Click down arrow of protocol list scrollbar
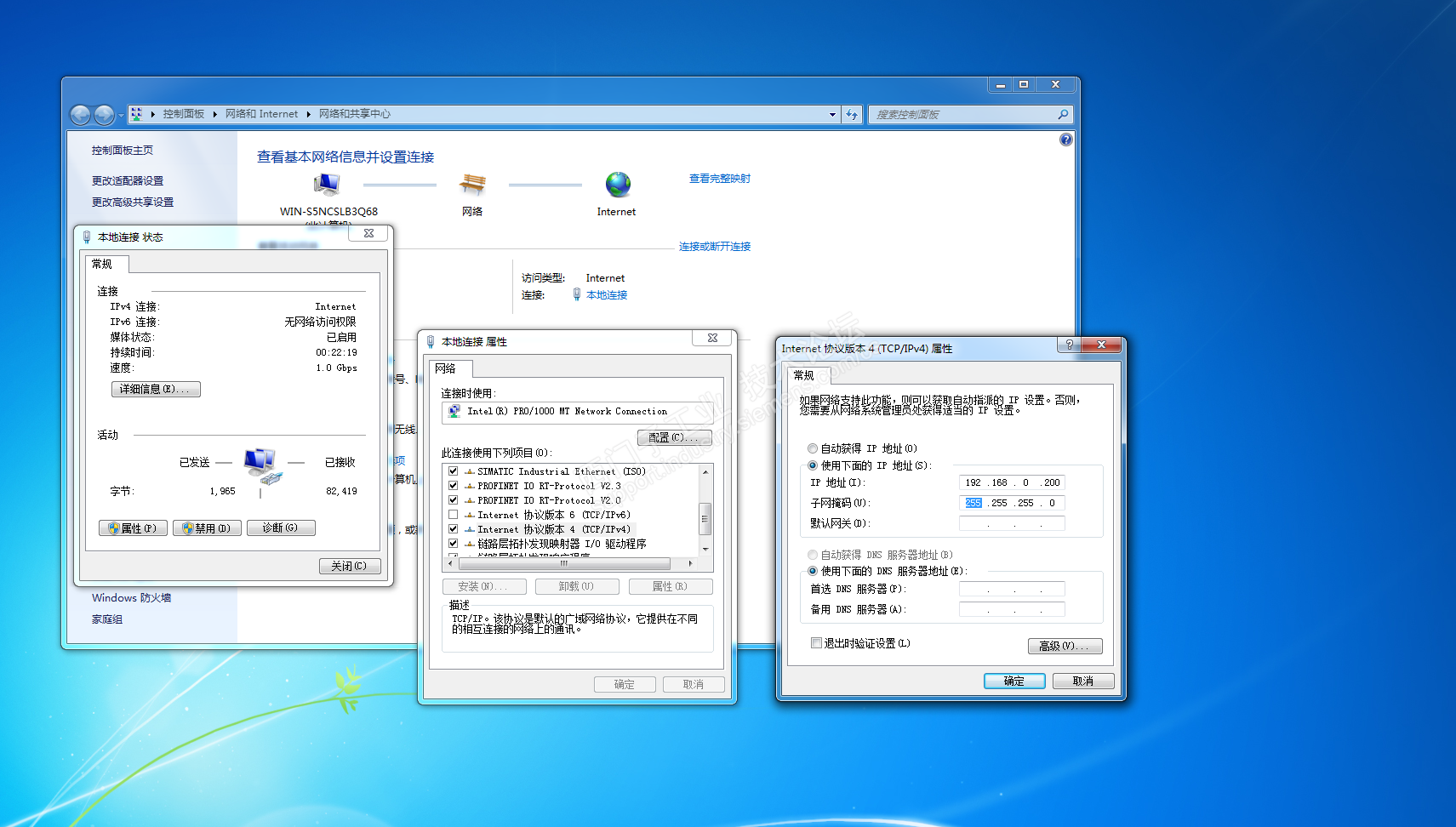The height and width of the screenshot is (827, 1456). pos(705,550)
